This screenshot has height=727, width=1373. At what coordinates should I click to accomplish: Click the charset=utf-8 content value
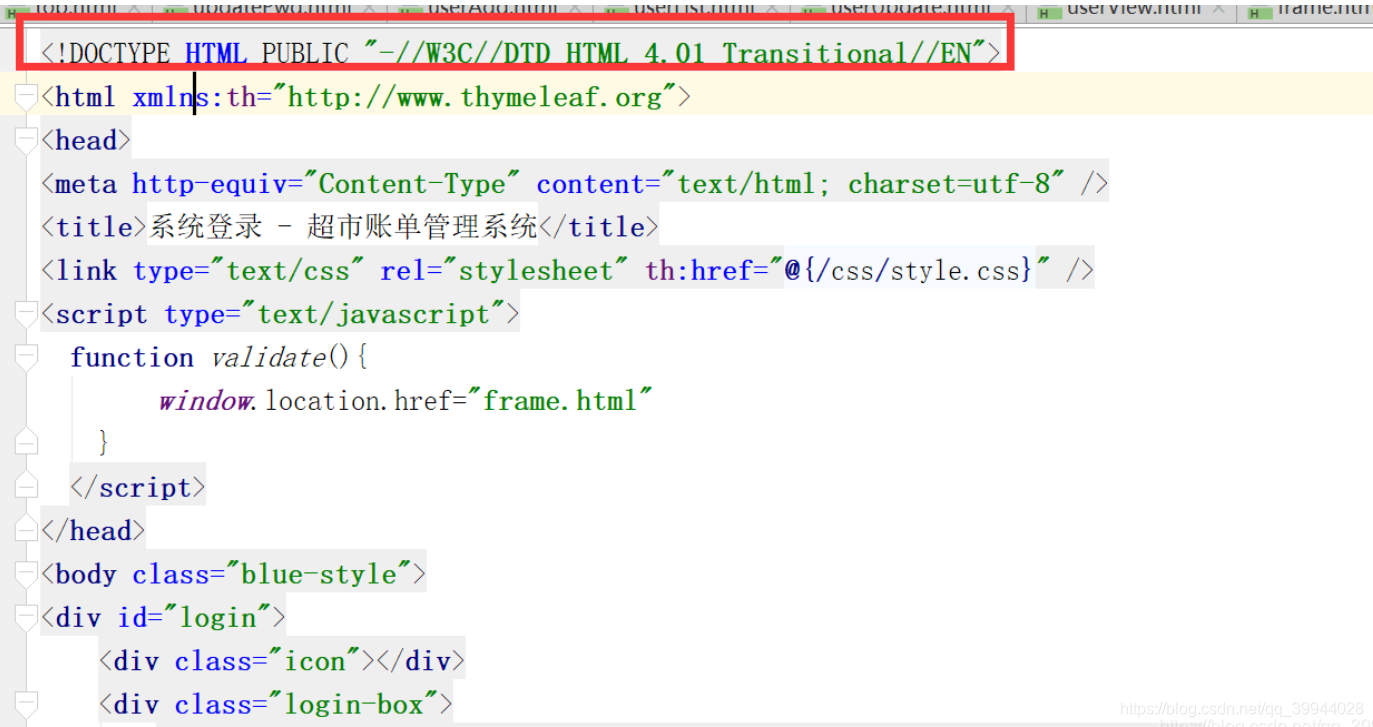coord(949,184)
